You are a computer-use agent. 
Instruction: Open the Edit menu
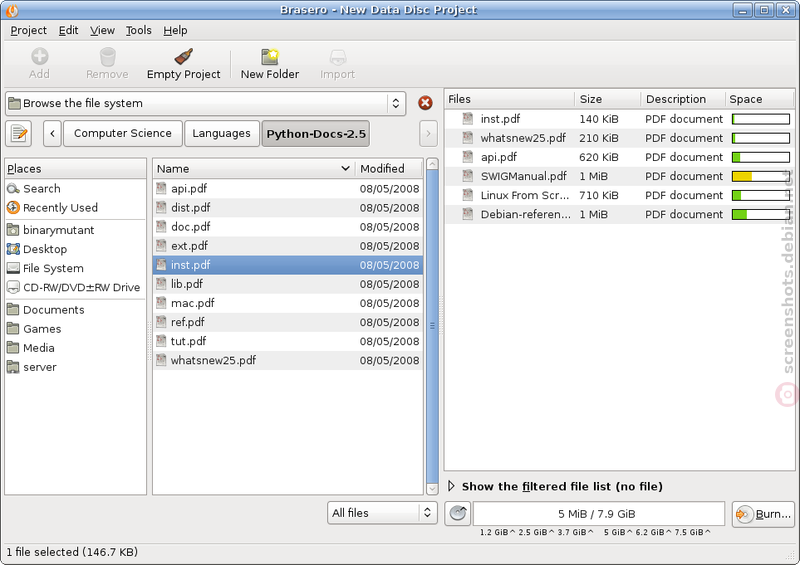coord(68,31)
